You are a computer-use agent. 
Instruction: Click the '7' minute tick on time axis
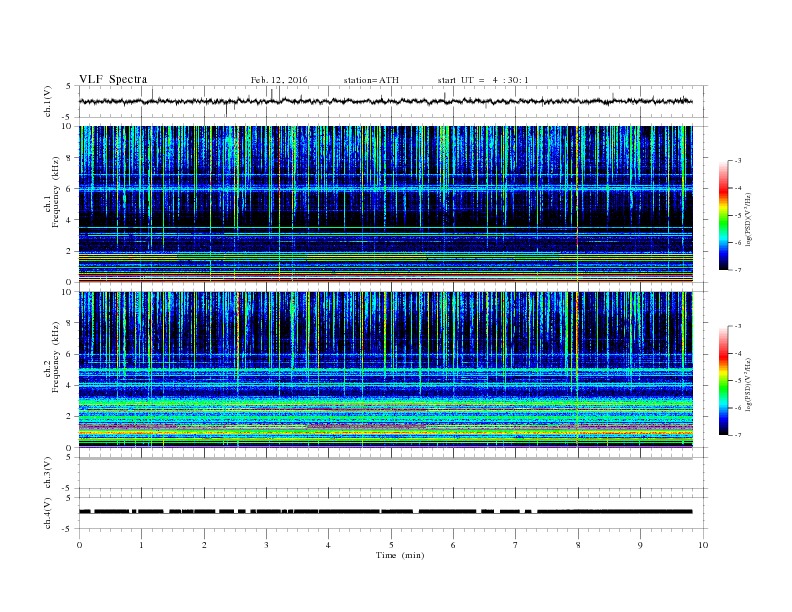pos(516,545)
